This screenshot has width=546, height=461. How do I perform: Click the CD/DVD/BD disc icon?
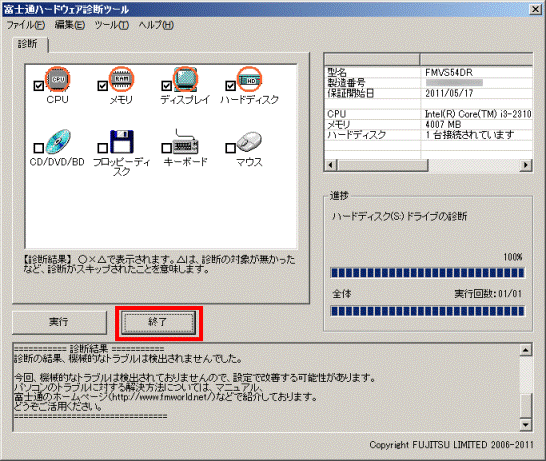point(58,142)
